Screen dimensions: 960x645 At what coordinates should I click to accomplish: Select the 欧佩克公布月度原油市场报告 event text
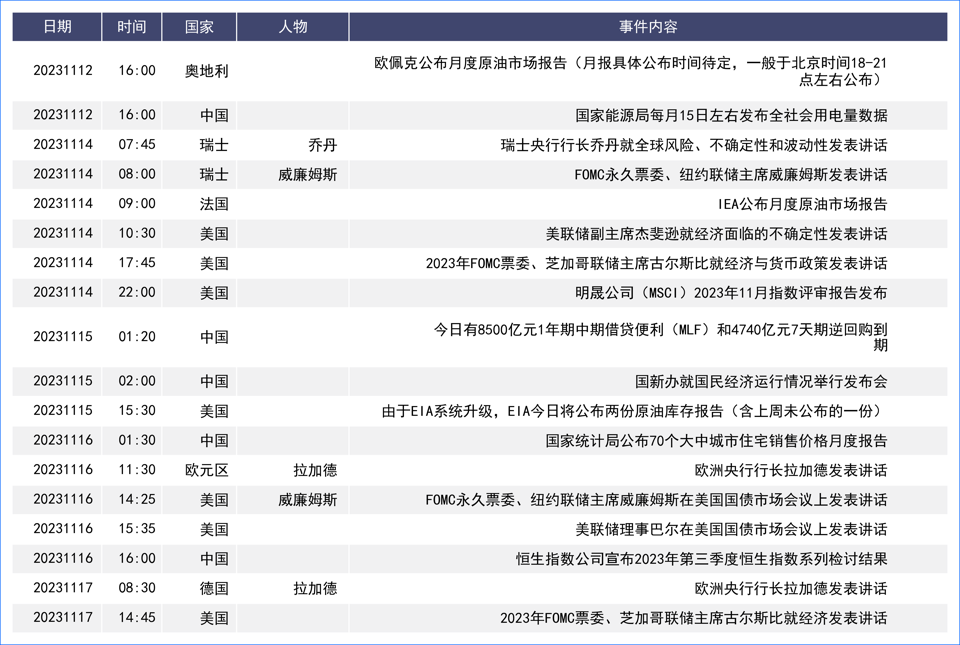[x=631, y=71]
